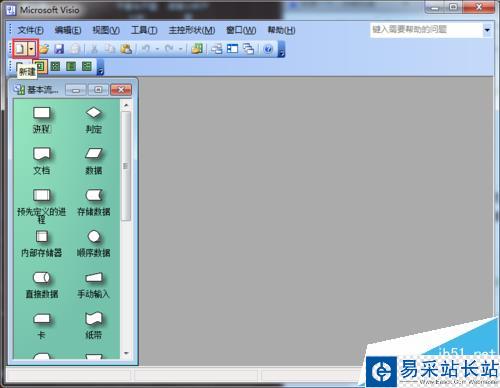Click the Paste clipboard icon
The width and height of the screenshot is (500, 388).
click(126, 49)
